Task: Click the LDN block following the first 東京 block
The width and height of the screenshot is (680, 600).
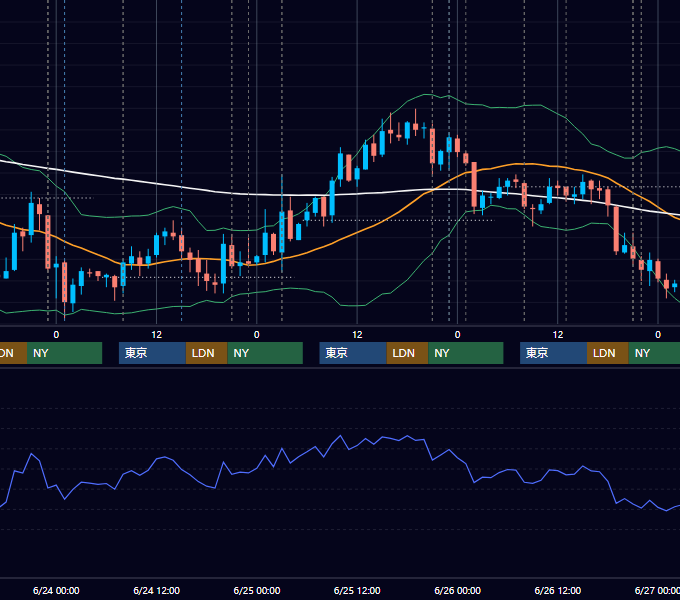Action: click(206, 353)
